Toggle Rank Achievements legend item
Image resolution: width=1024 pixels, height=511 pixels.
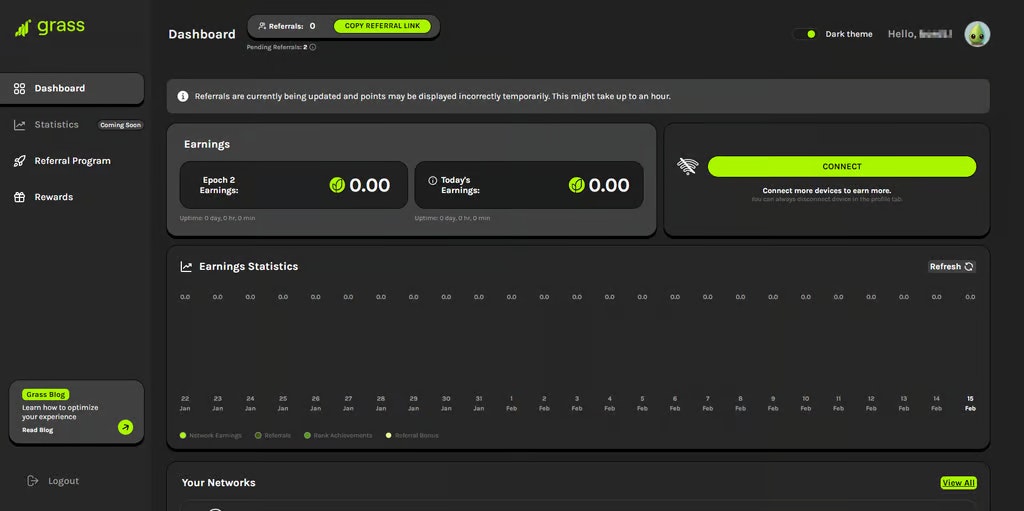coord(338,435)
